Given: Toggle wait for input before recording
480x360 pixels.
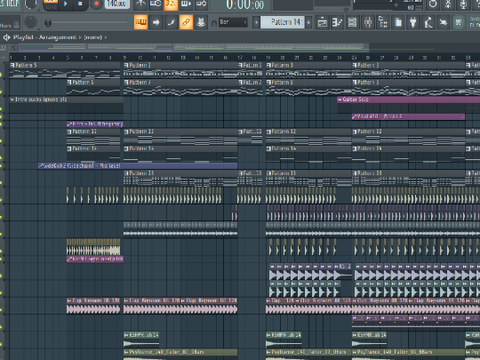Looking at the screenshot, I should tap(156, 4).
